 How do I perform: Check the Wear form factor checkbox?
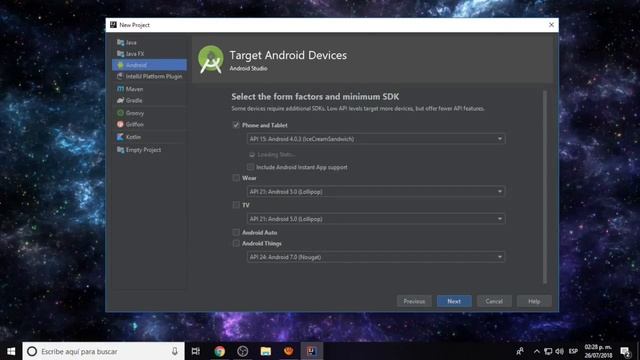[x=236, y=178]
